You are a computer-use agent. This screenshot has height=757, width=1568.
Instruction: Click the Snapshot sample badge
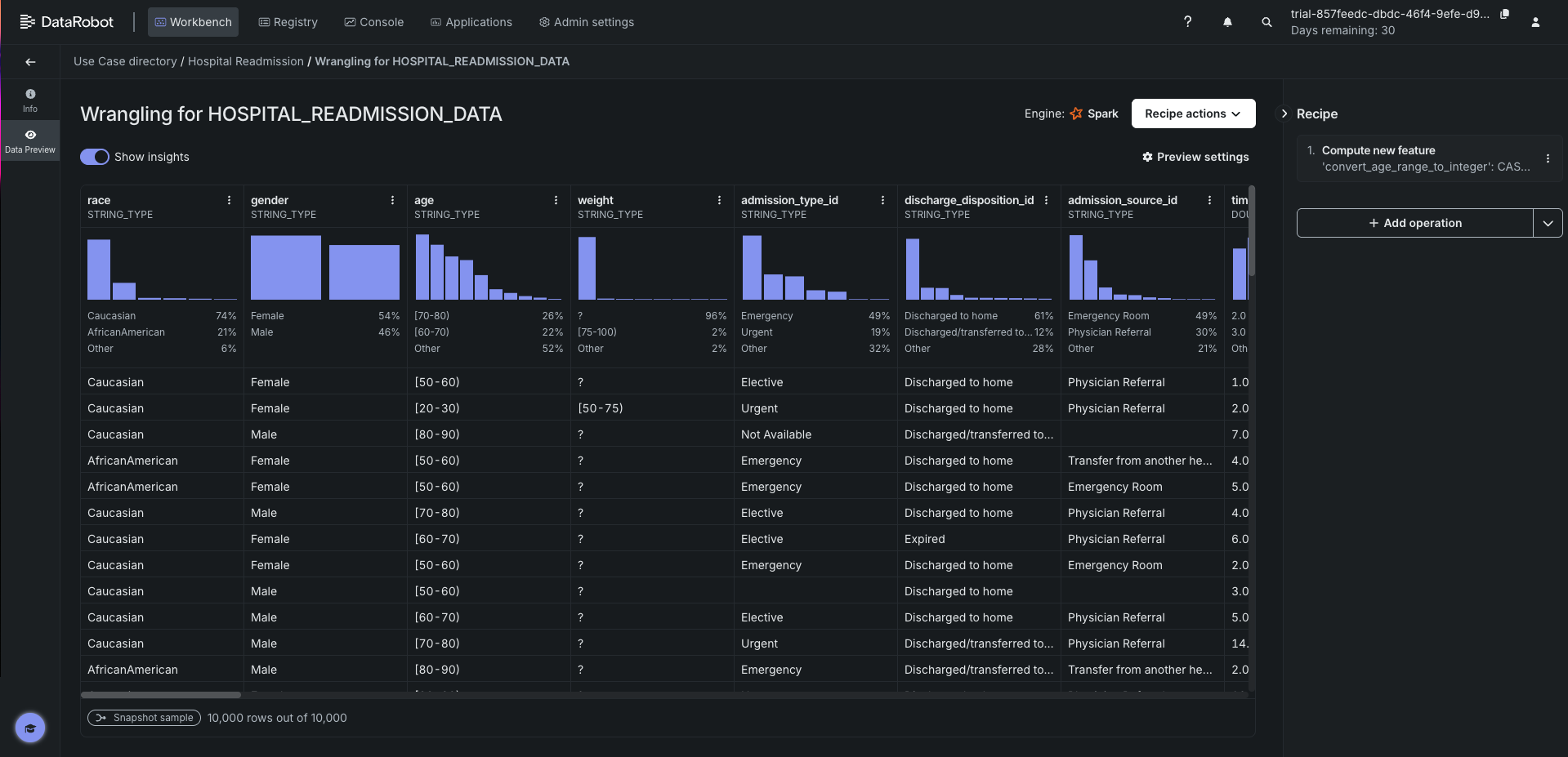[x=144, y=718]
